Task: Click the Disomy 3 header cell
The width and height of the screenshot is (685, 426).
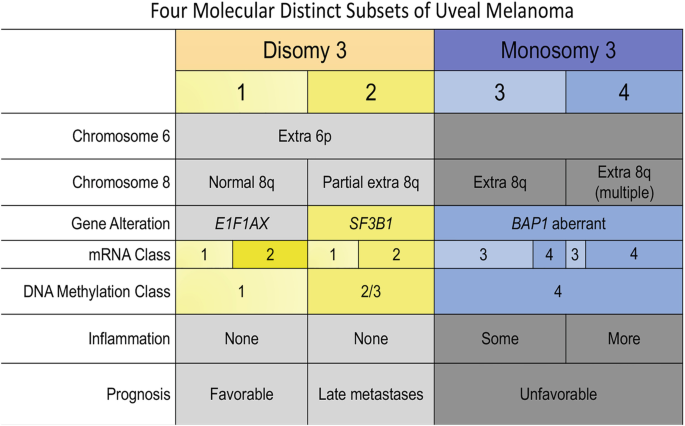Action: coord(304,50)
